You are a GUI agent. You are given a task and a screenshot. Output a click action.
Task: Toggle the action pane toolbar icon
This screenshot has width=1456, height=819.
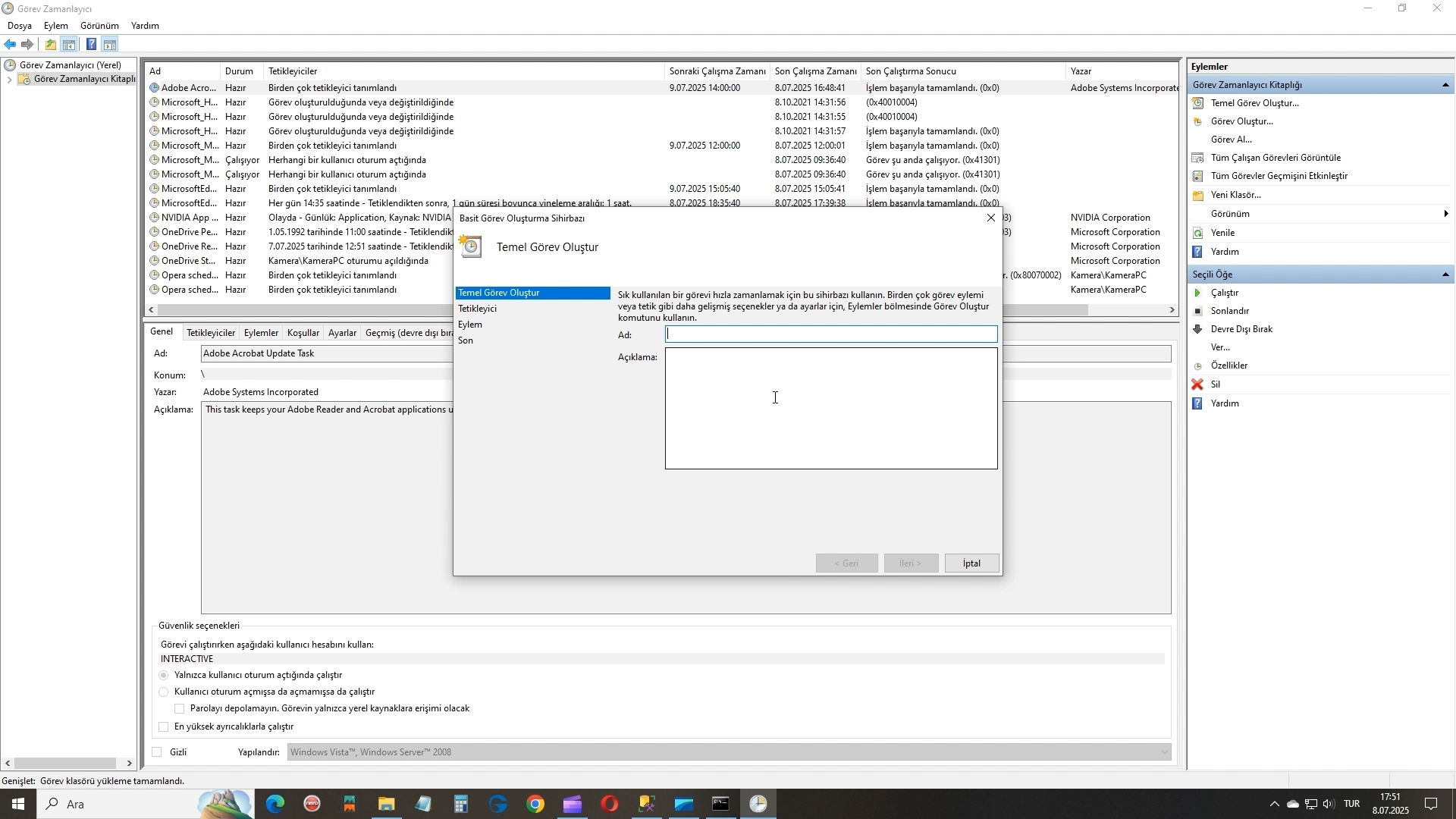(110, 44)
